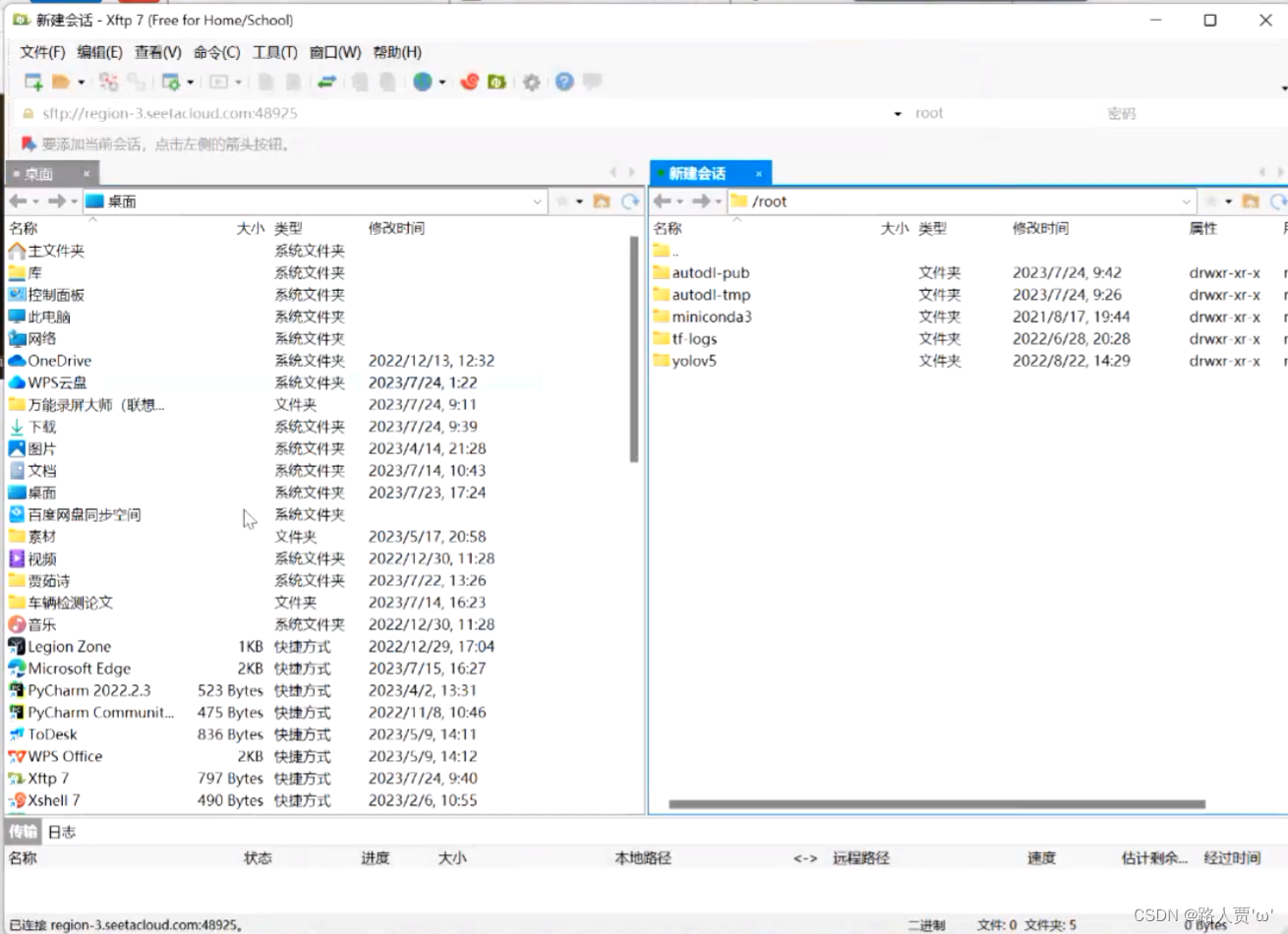Click the web browser globe icon
This screenshot has height=934, width=1288.
click(423, 82)
